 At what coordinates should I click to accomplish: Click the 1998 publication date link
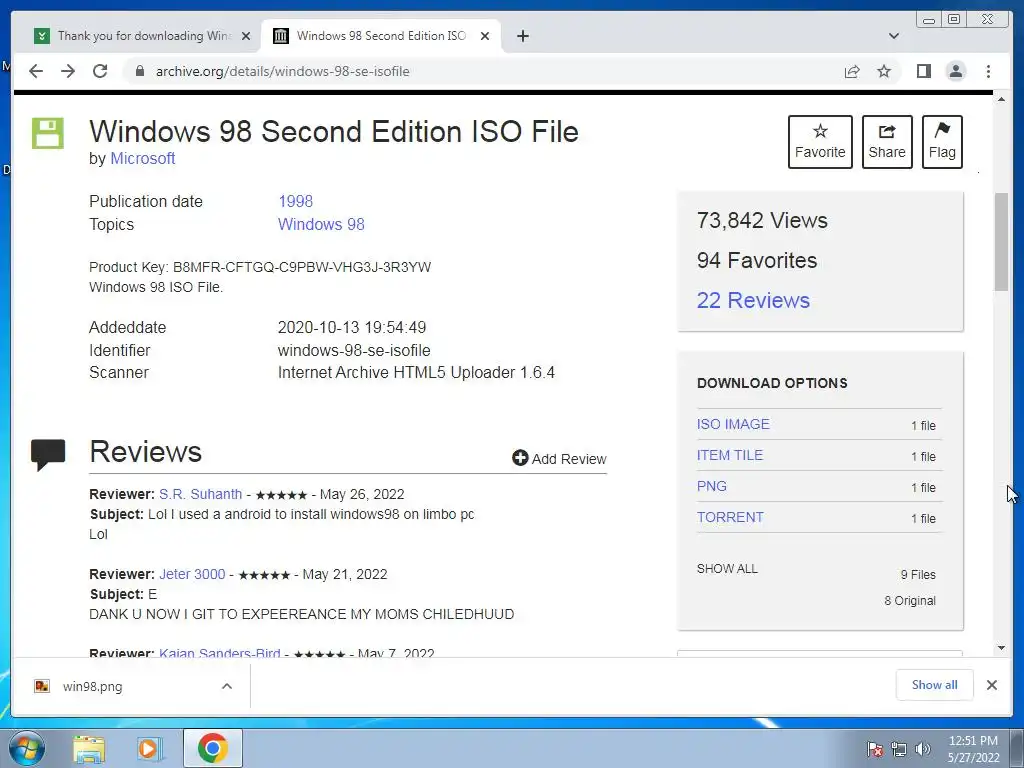click(x=295, y=201)
